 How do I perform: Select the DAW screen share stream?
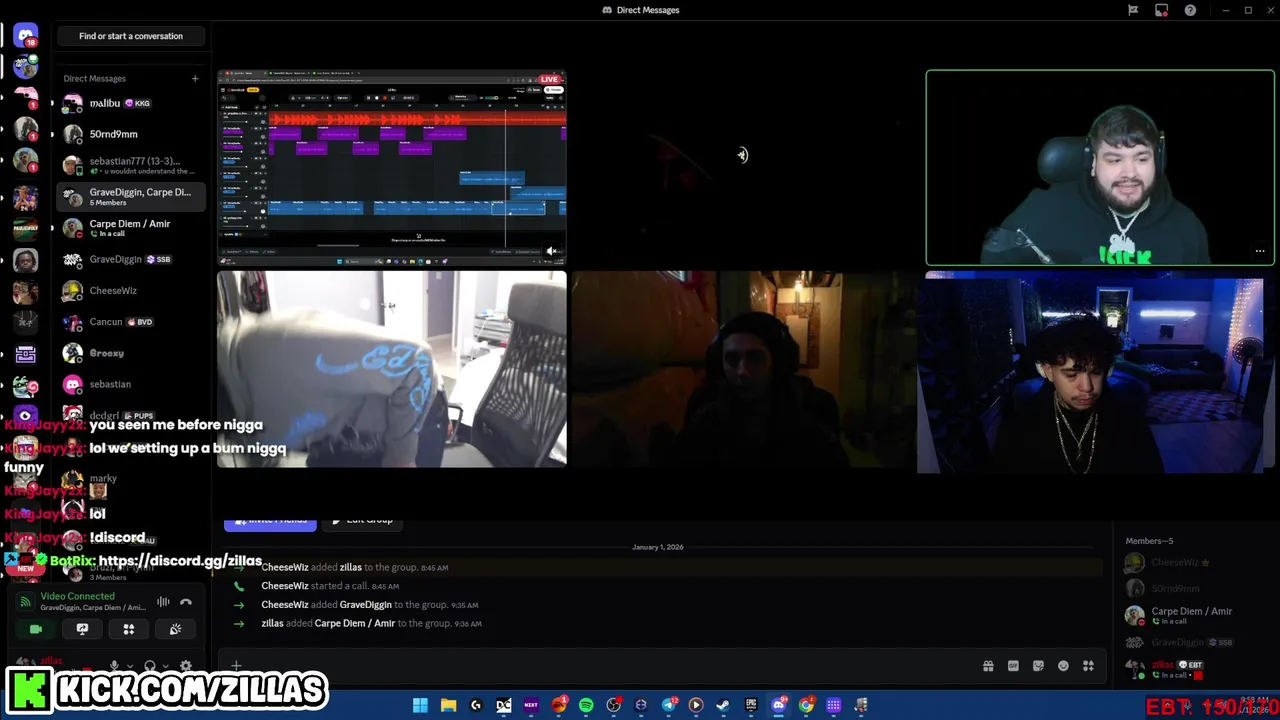[392, 168]
